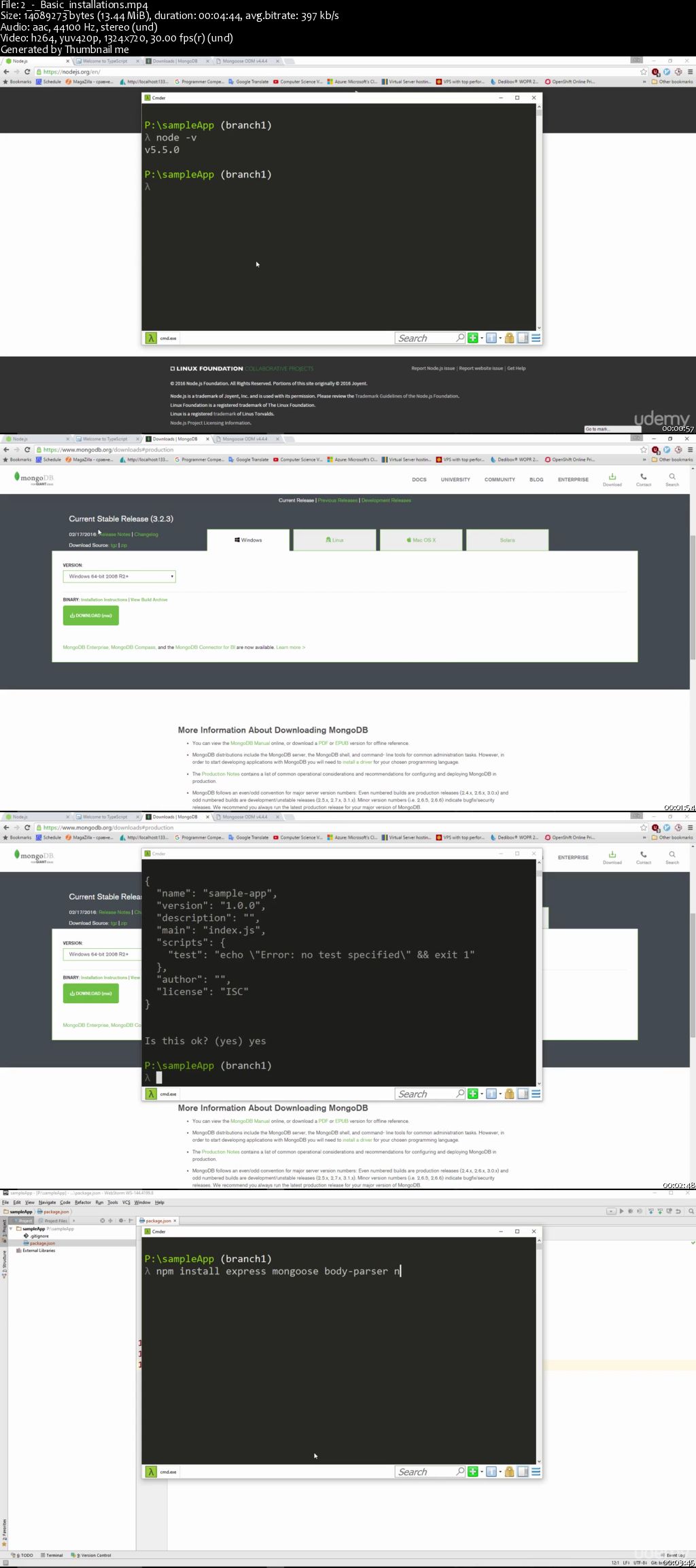Open the Terminal tool window button in WebStorm
This screenshot has width=696, height=1568.
(x=52, y=1555)
